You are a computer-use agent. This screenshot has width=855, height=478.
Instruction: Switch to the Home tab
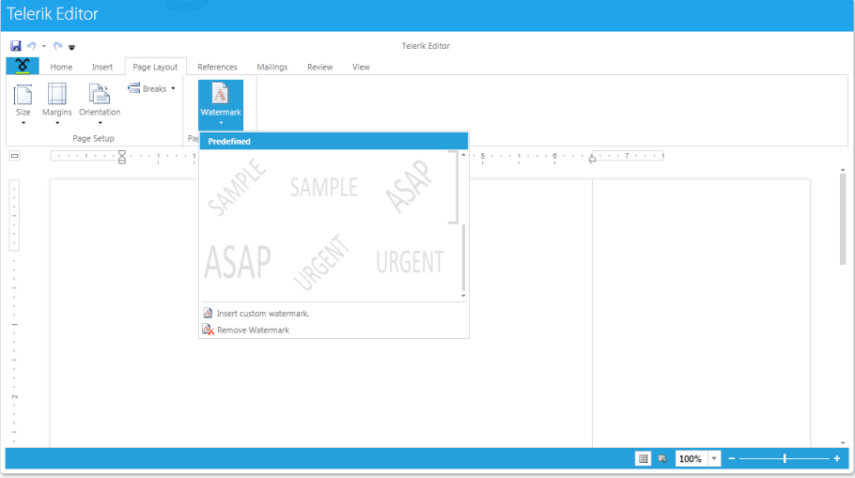61,67
